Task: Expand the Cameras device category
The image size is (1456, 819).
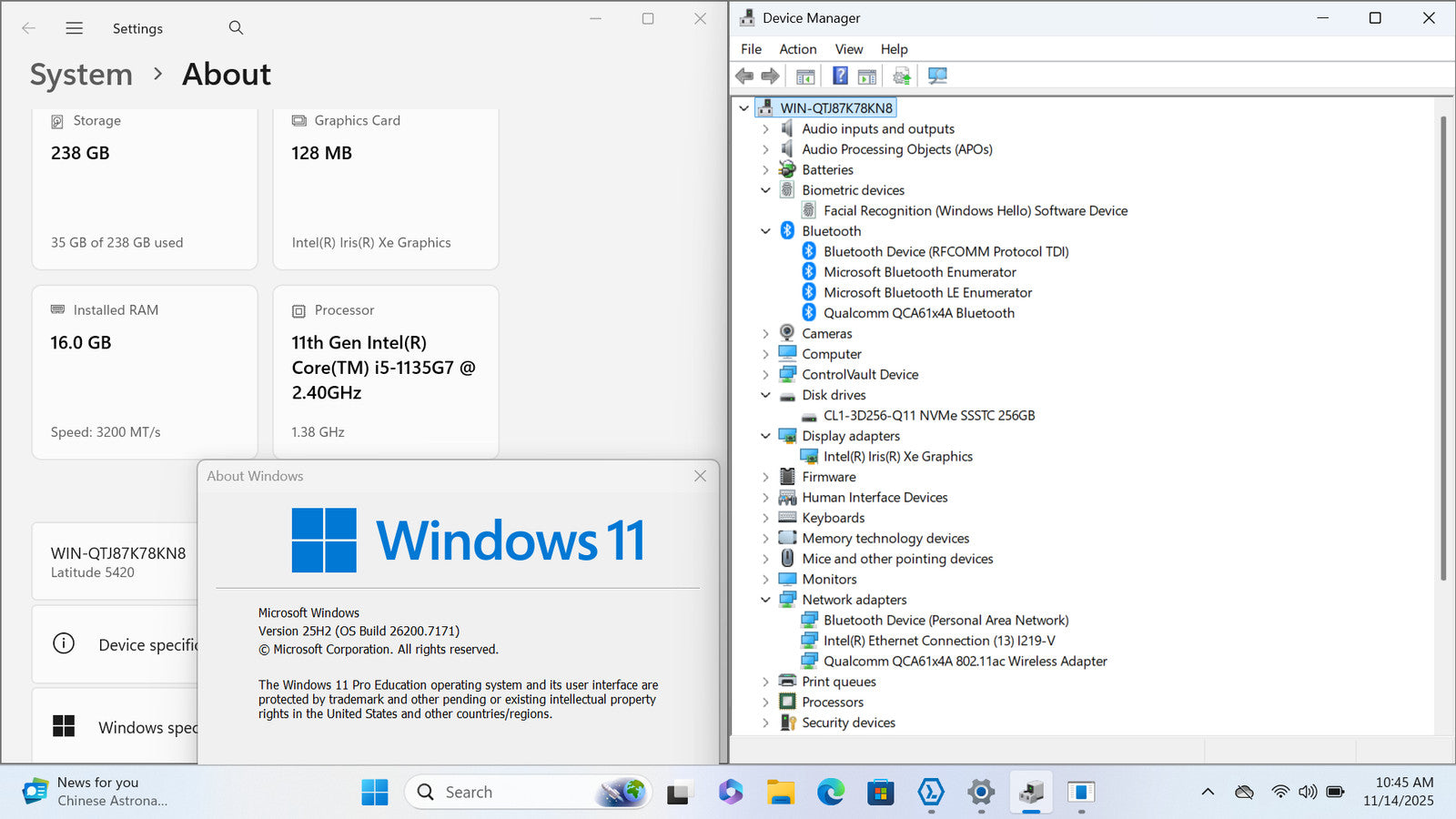Action: point(765,334)
